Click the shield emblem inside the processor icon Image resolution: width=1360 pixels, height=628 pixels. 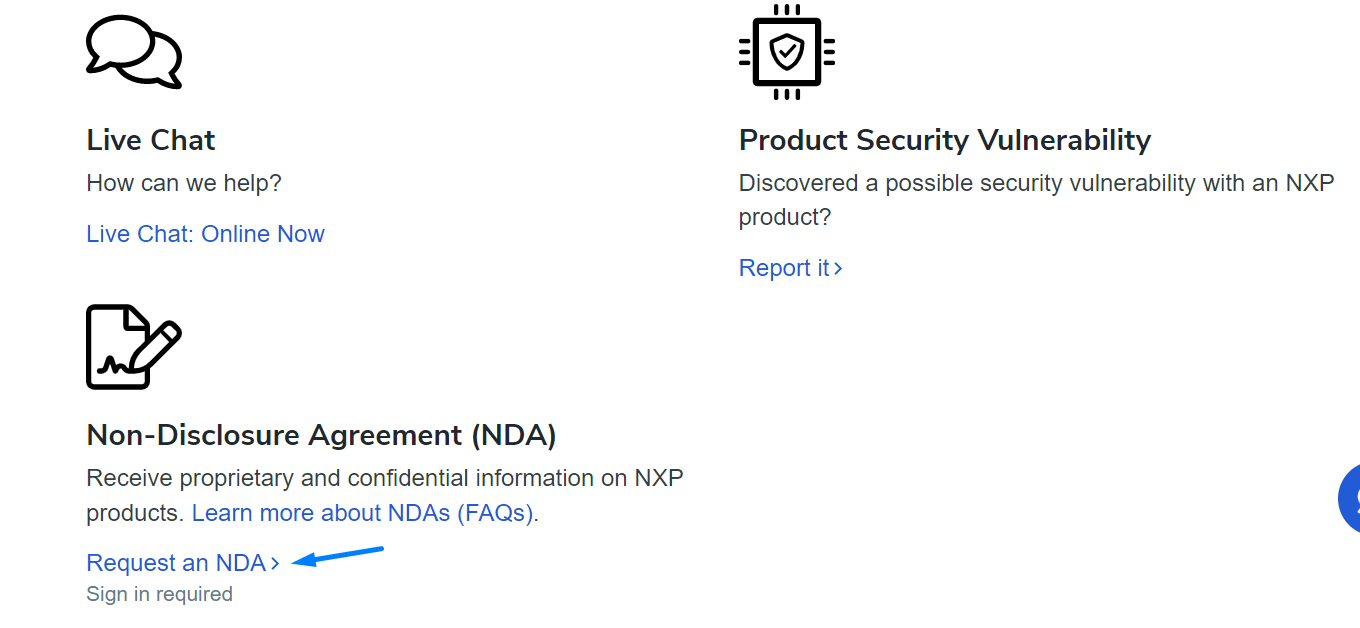[x=787, y=52]
